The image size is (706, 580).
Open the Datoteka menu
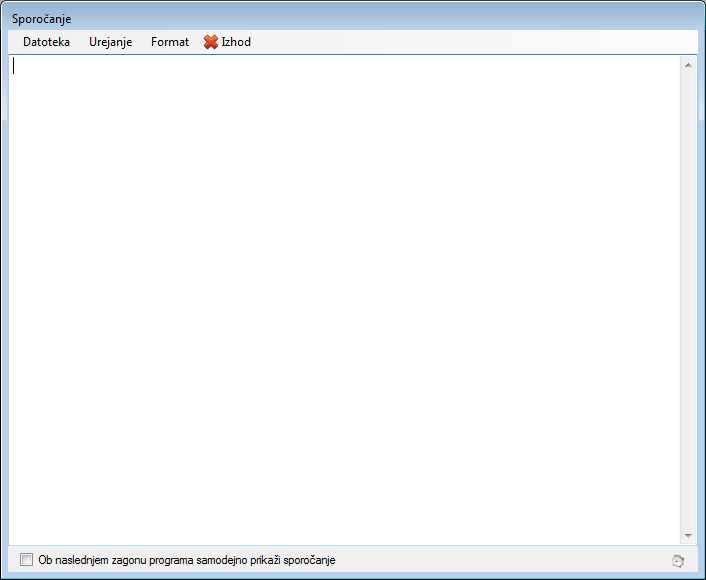click(46, 42)
